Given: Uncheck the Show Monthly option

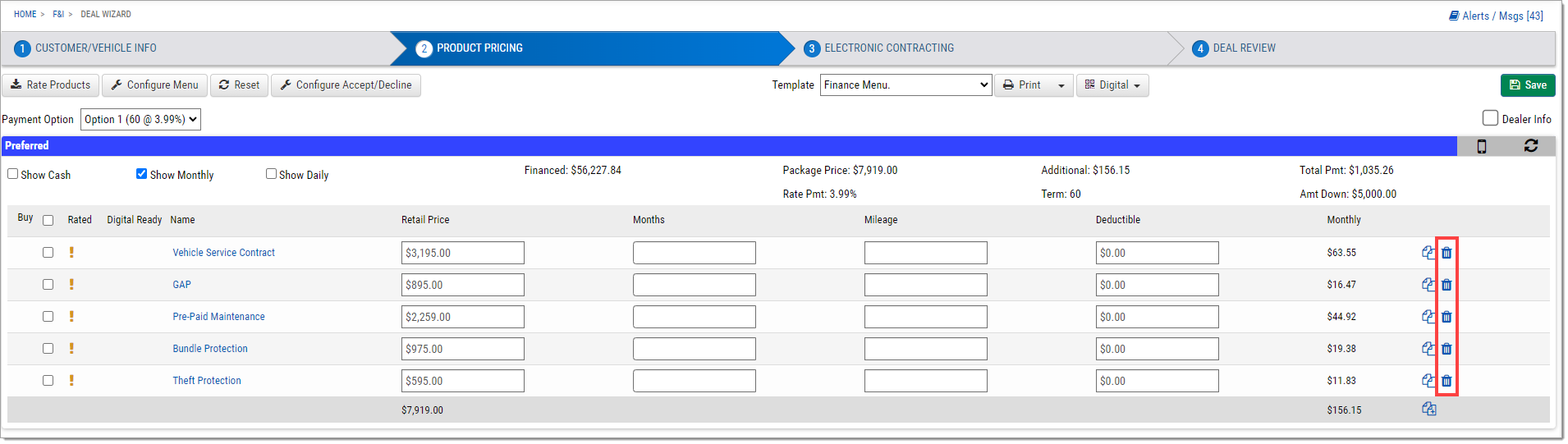Looking at the screenshot, I should click(141, 174).
